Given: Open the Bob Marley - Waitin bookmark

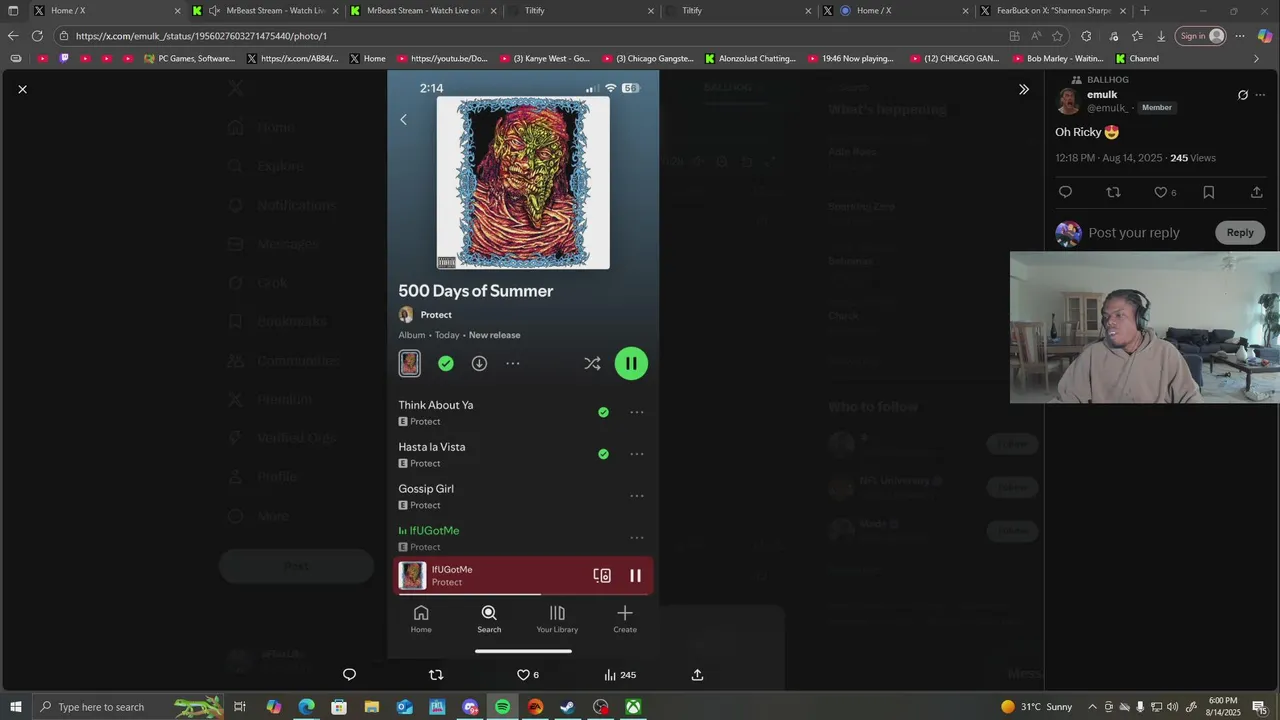Looking at the screenshot, I should pos(1057,59).
